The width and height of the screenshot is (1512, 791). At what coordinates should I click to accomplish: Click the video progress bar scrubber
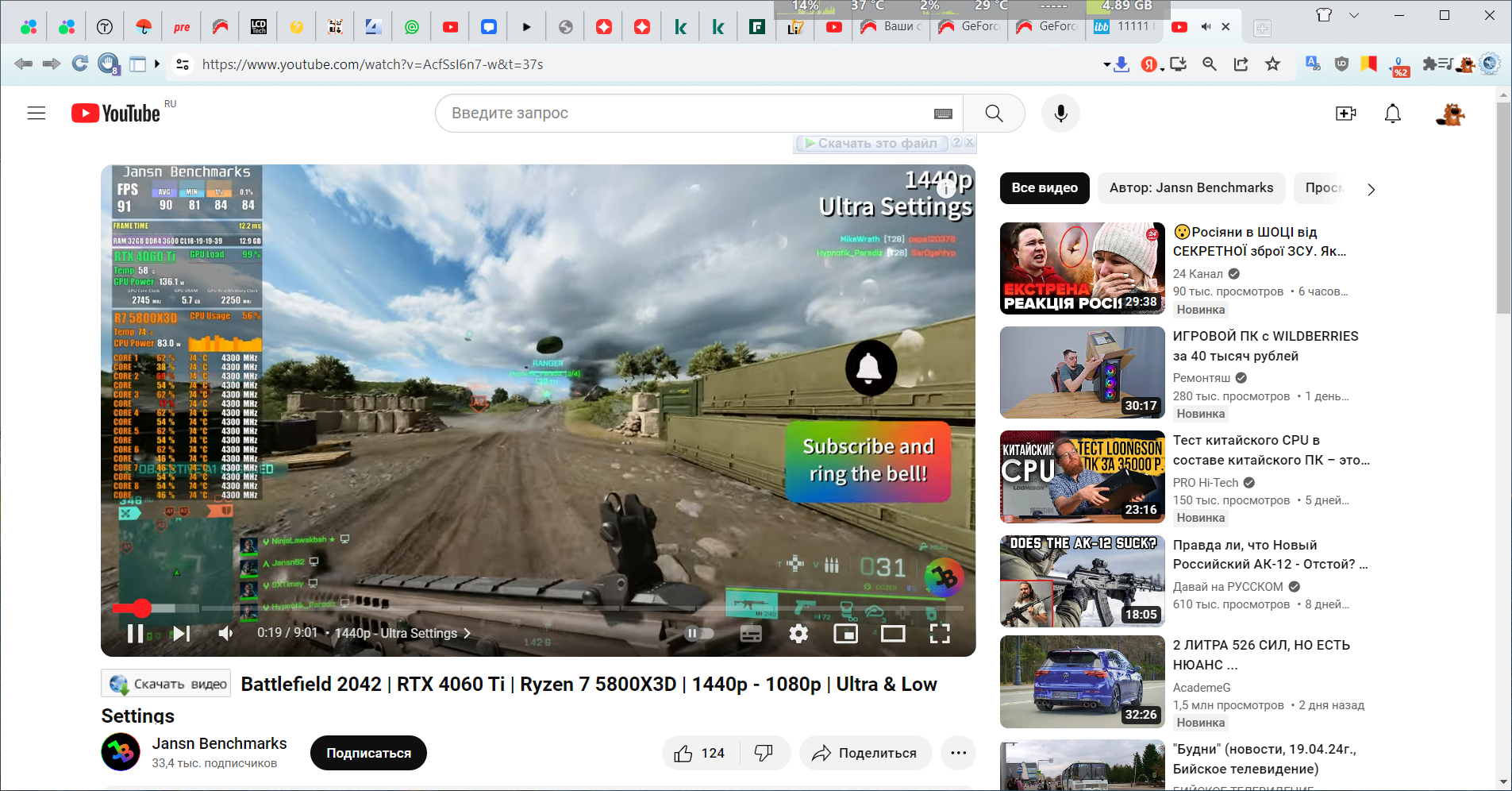point(142,608)
